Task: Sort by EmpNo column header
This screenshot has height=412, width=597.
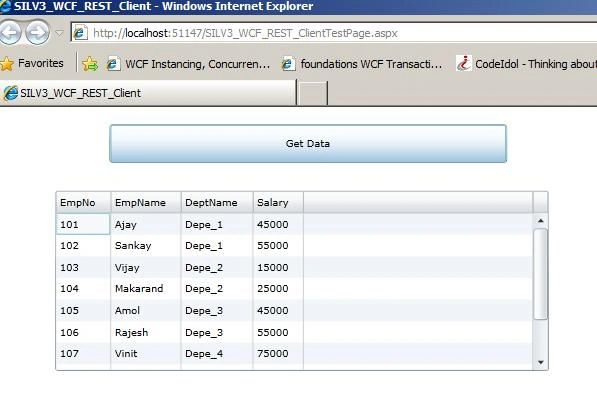Action: pyautogui.click(x=83, y=202)
